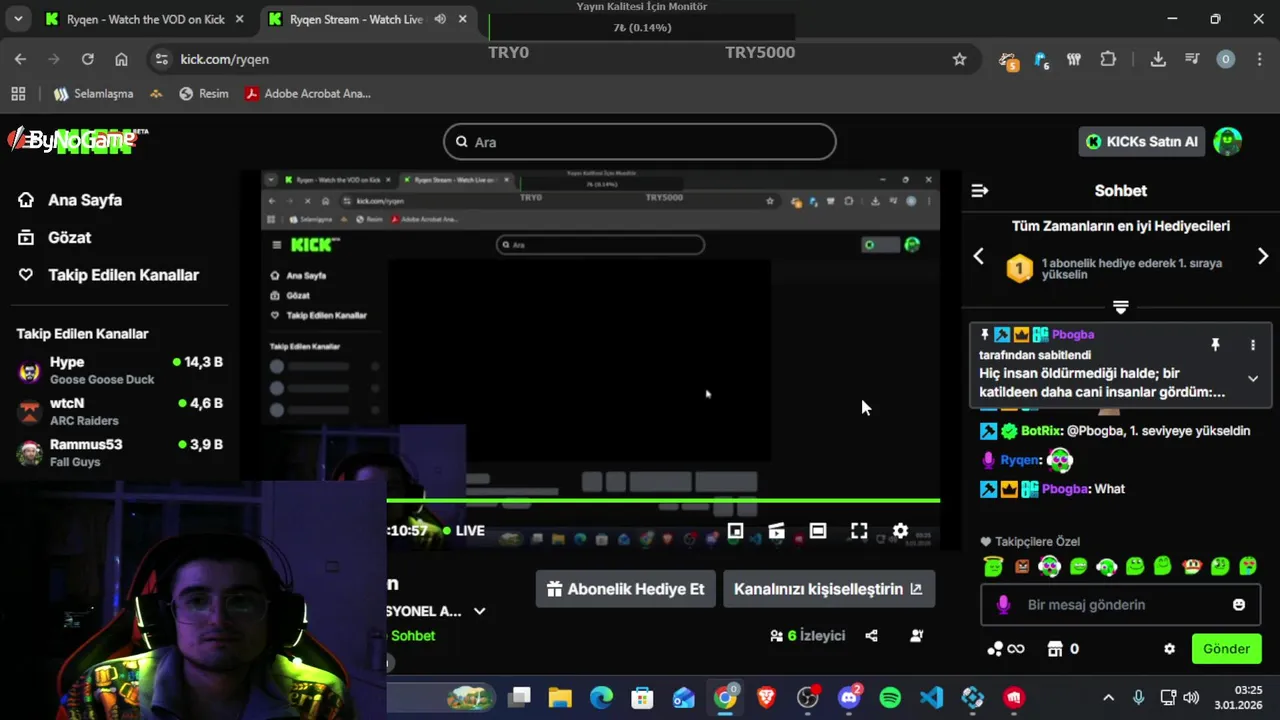Open video player settings gear
The height and width of the screenshot is (720, 1280).
click(900, 531)
